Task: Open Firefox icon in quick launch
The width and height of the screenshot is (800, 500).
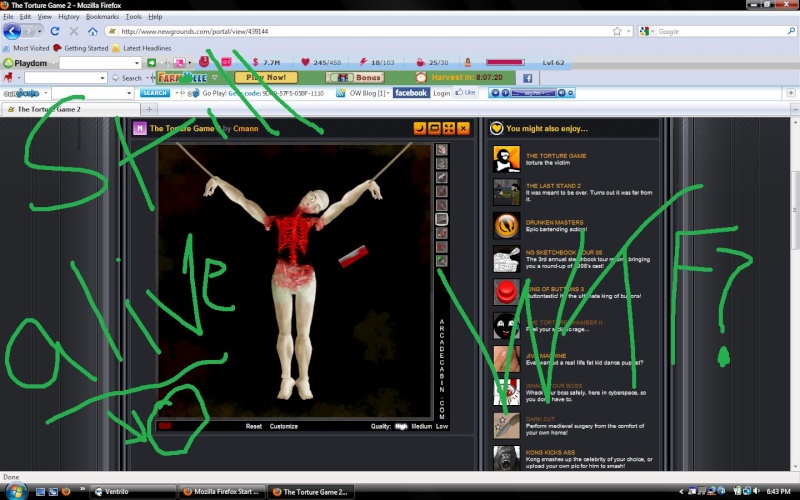Action: [66, 492]
